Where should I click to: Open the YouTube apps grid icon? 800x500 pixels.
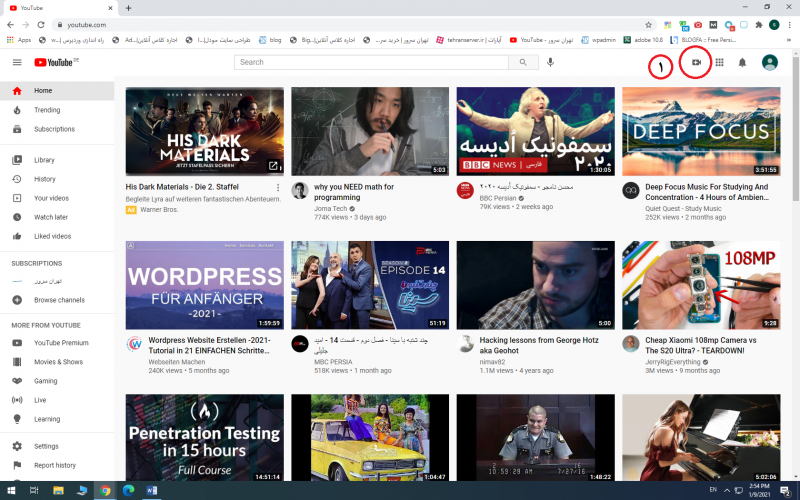[719, 62]
